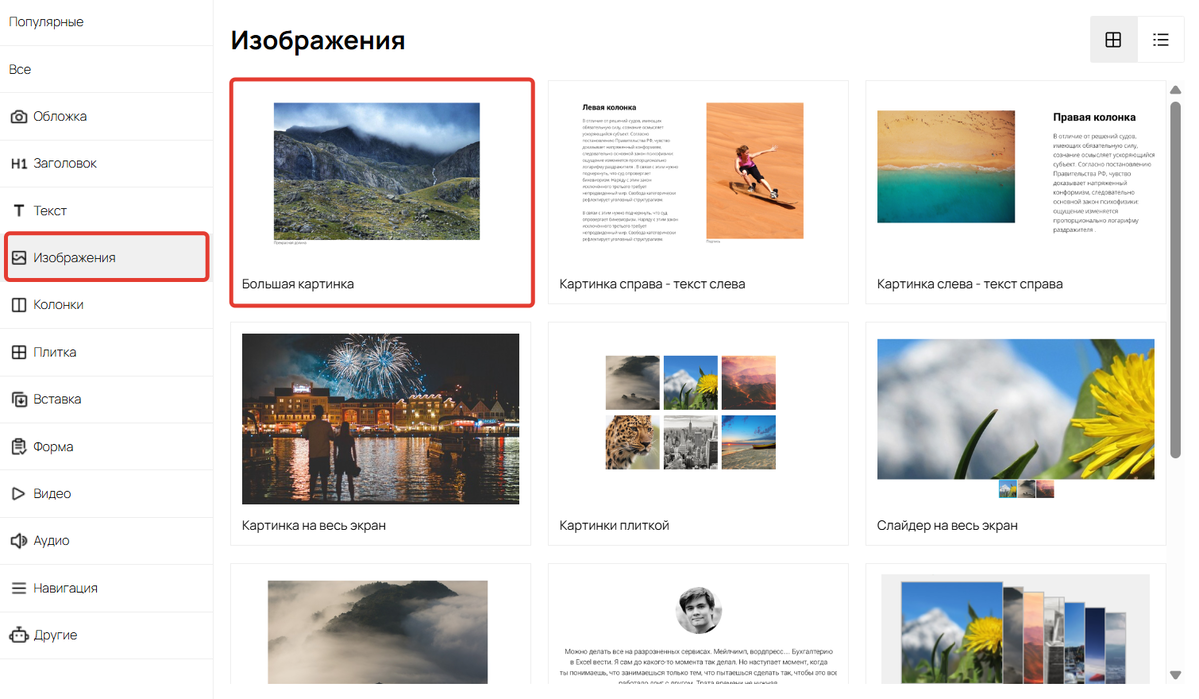Click the scrollbar down arrow
Image resolution: width=1199 pixels, height=699 pixels.
(1175, 675)
